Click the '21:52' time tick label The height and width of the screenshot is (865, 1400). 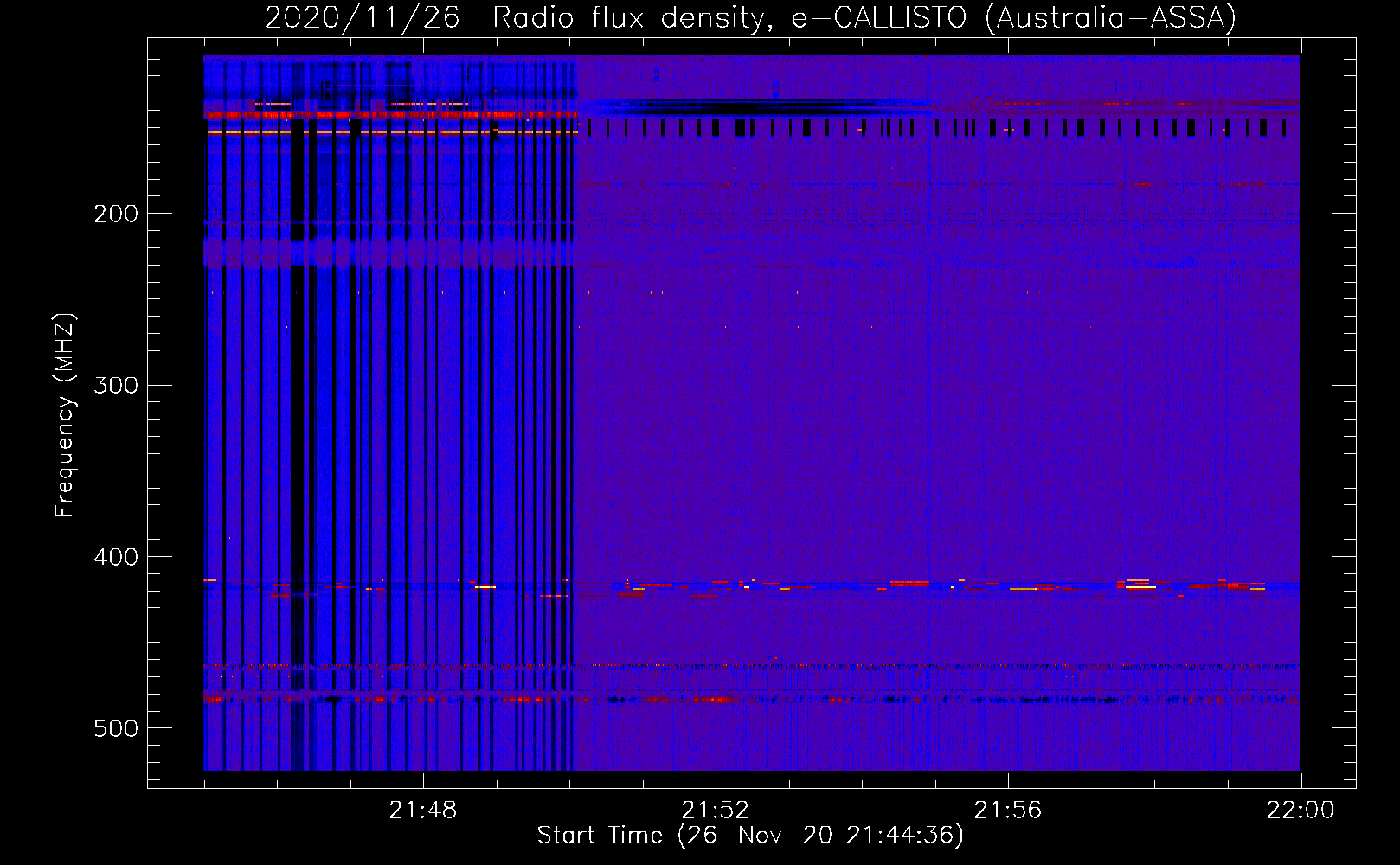point(715,811)
